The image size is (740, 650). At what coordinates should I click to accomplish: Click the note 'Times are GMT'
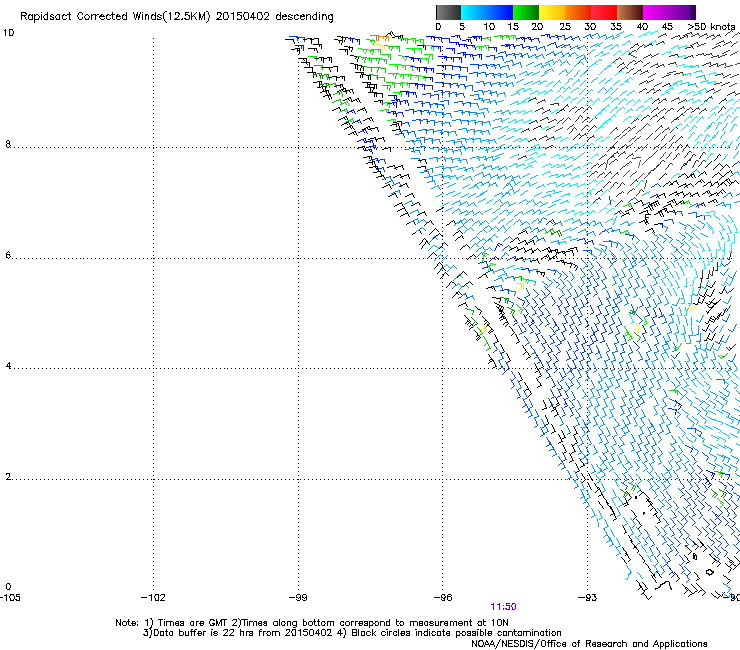(193, 623)
